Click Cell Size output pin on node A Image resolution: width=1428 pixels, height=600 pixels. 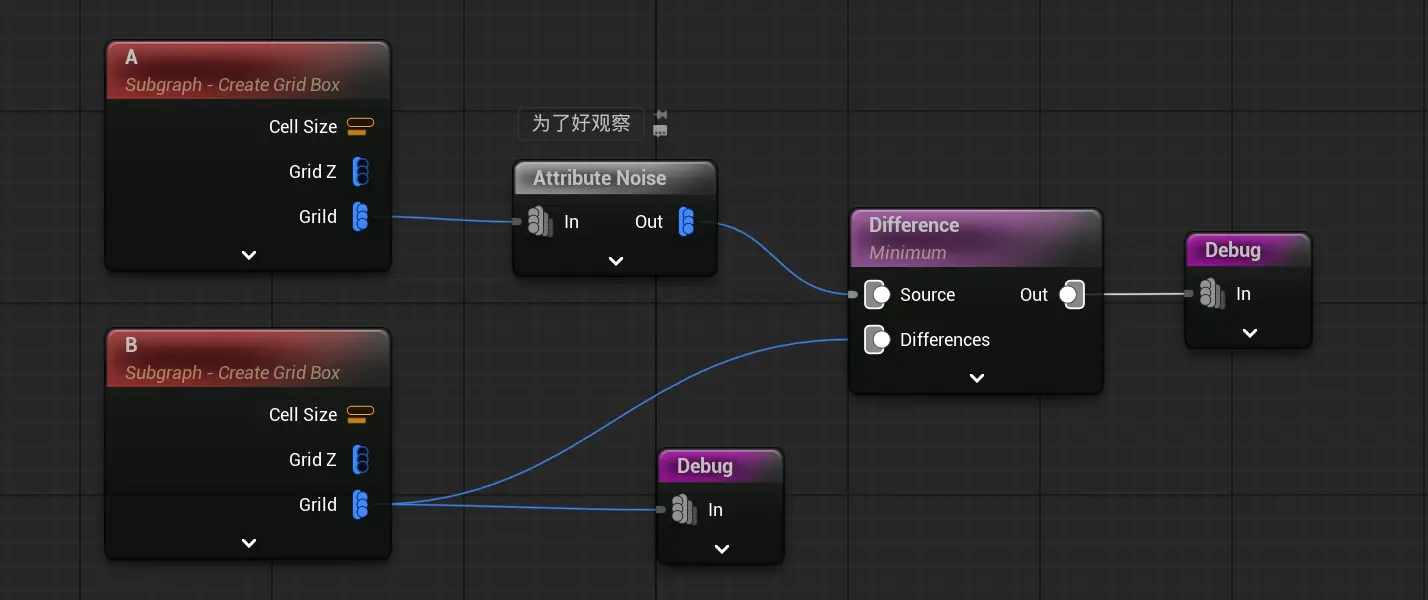(x=360, y=127)
